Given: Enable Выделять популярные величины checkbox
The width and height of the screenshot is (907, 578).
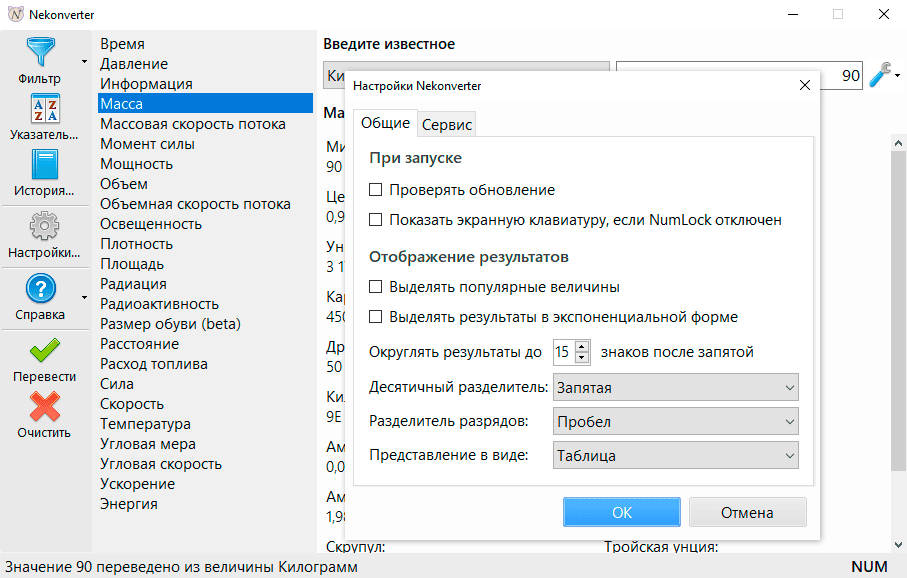Looking at the screenshot, I should pos(375,287).
